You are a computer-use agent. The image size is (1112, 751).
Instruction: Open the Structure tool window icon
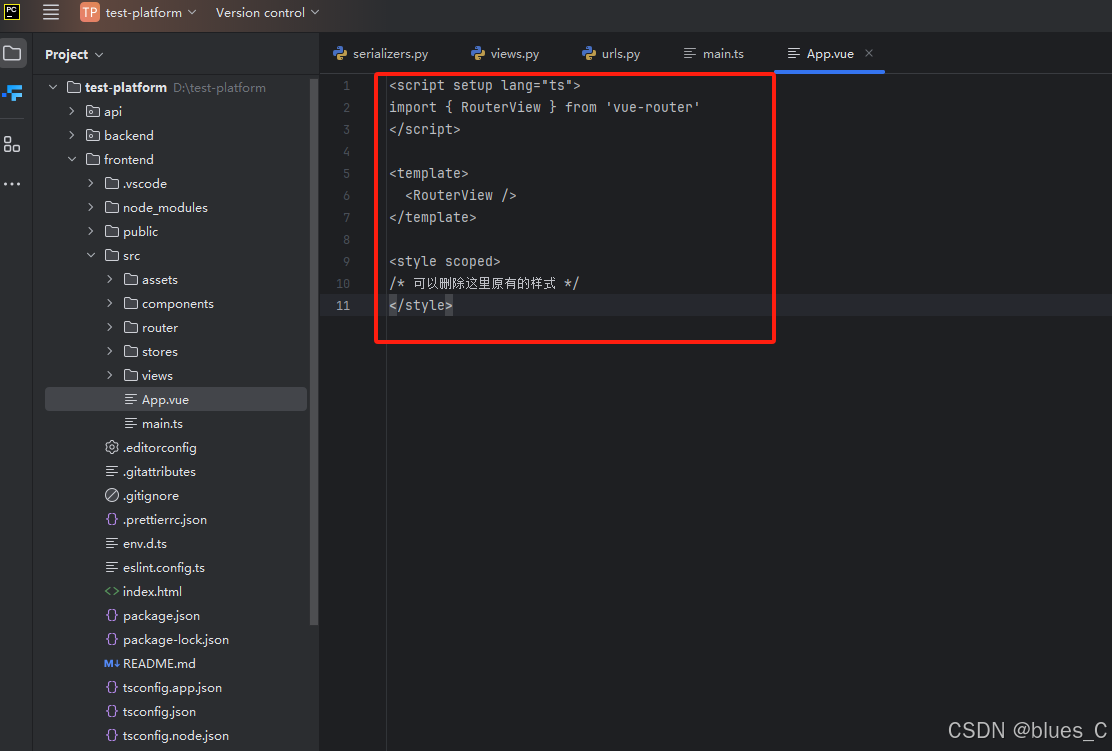(12, 145)
